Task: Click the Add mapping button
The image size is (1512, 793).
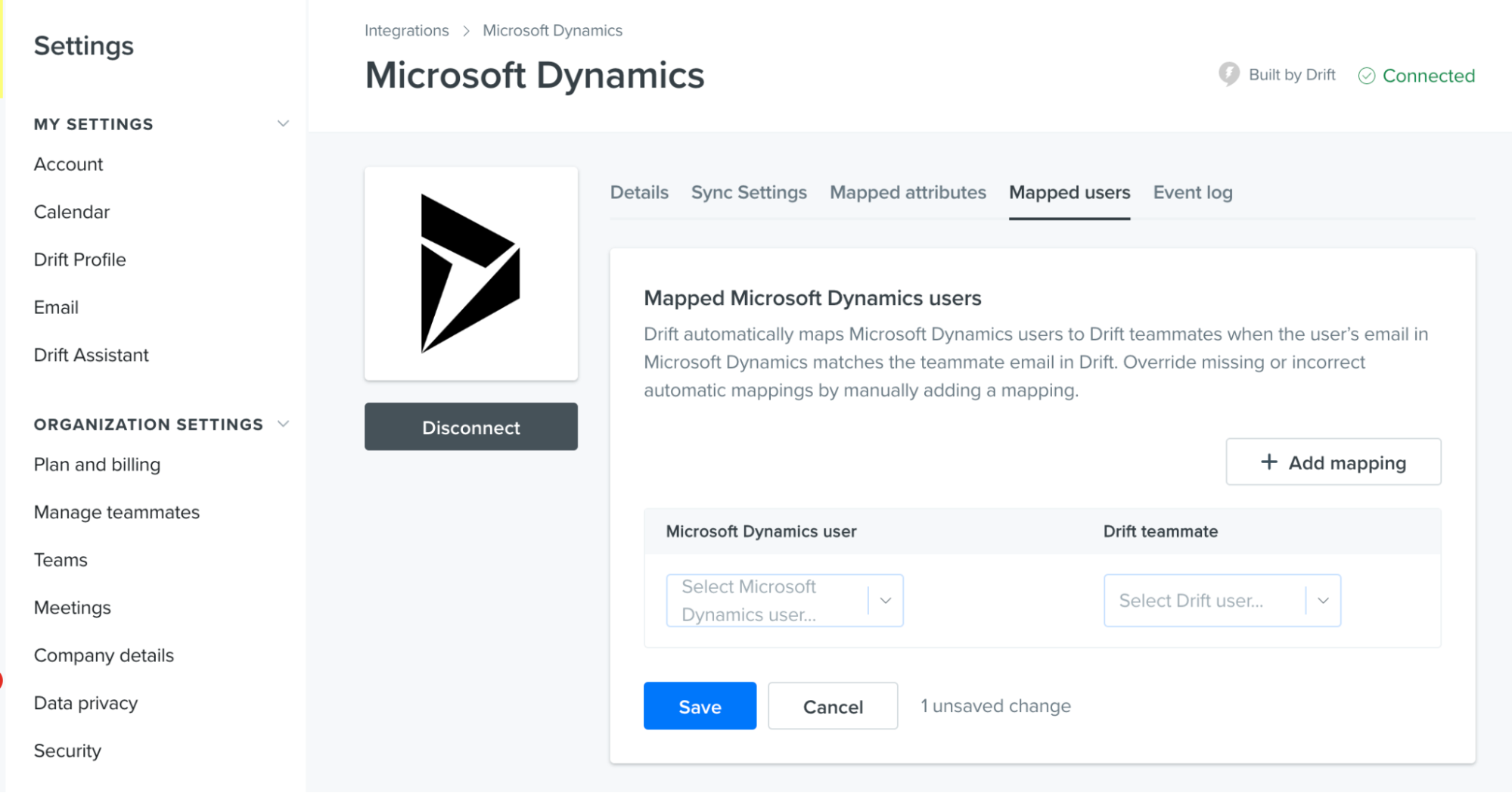Action: (x=1333, y=462)
